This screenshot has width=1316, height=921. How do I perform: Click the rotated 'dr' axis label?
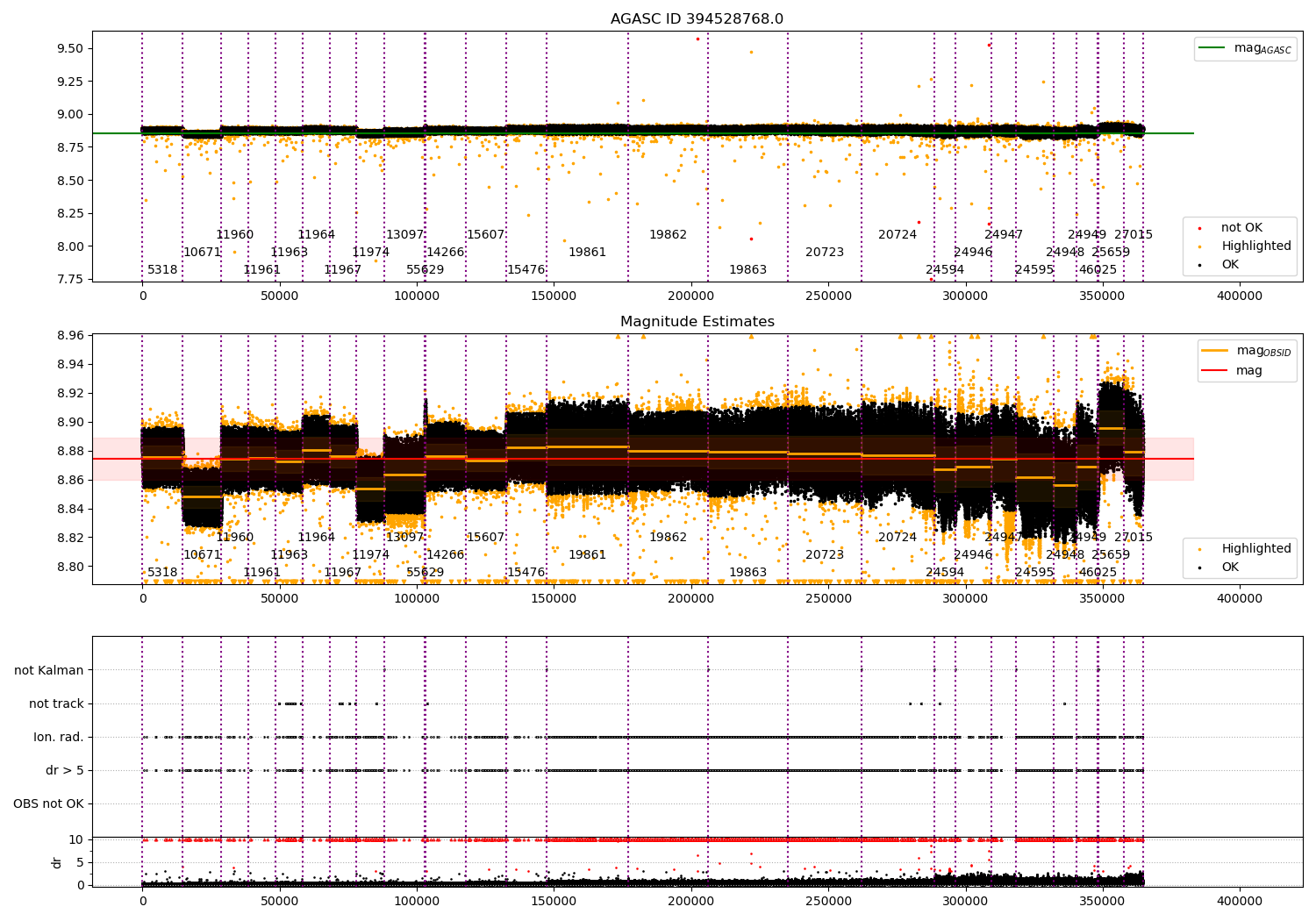pyautogui.click(x=57, y=863)
